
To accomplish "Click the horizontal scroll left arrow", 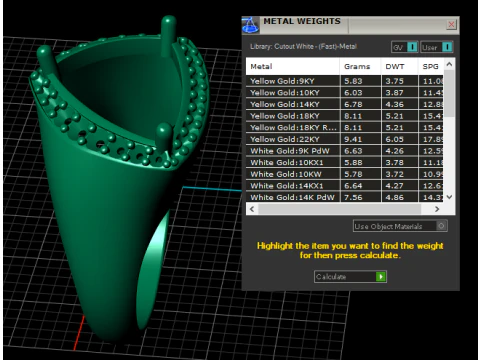I will 252,209.
